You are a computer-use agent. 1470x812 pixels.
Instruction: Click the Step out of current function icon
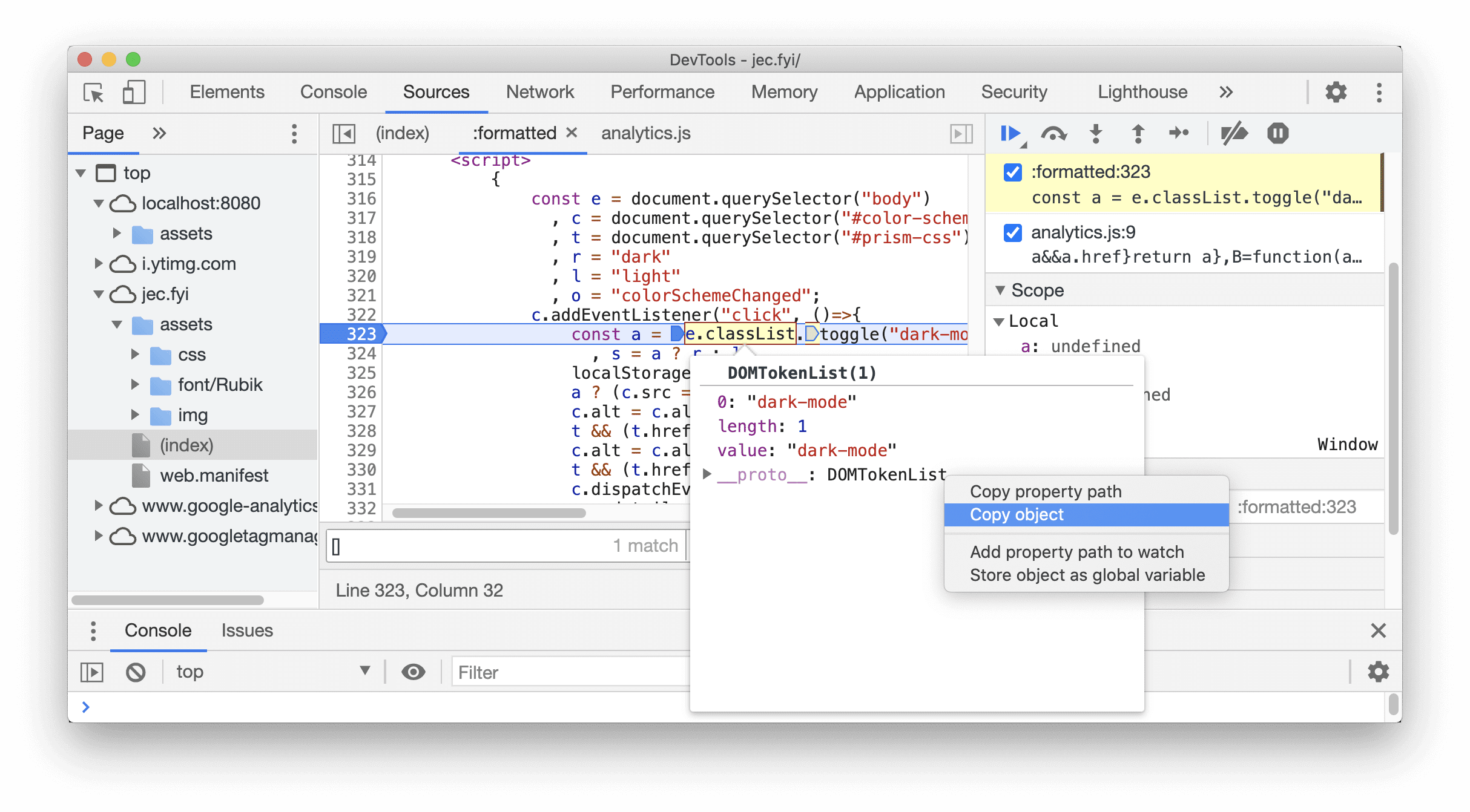pyautogui.click(x=1140, y=133)
